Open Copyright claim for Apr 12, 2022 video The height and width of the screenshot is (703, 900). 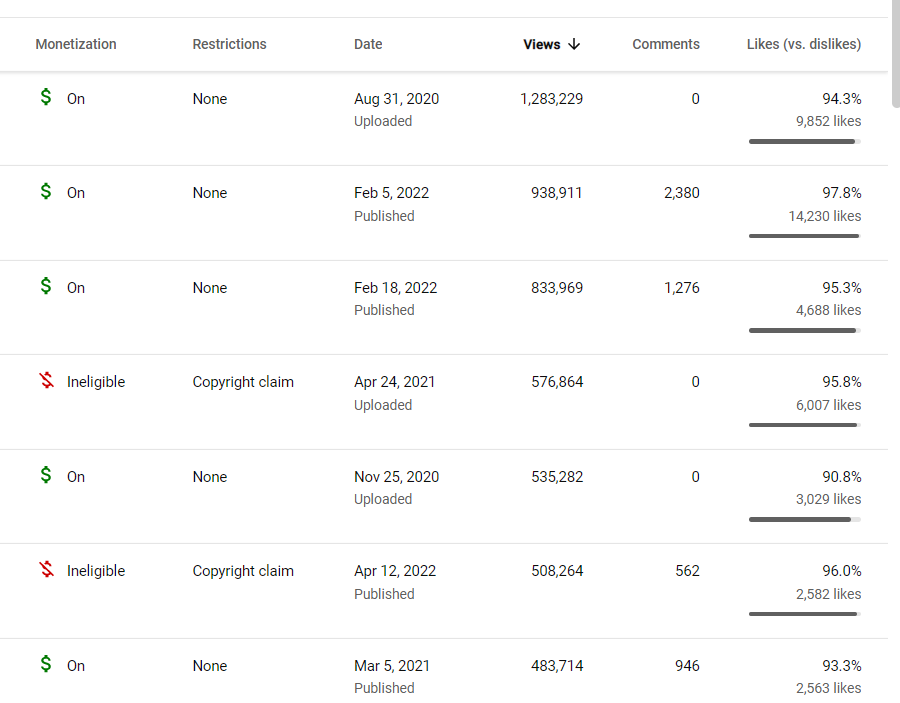click(x=243, y=571)
